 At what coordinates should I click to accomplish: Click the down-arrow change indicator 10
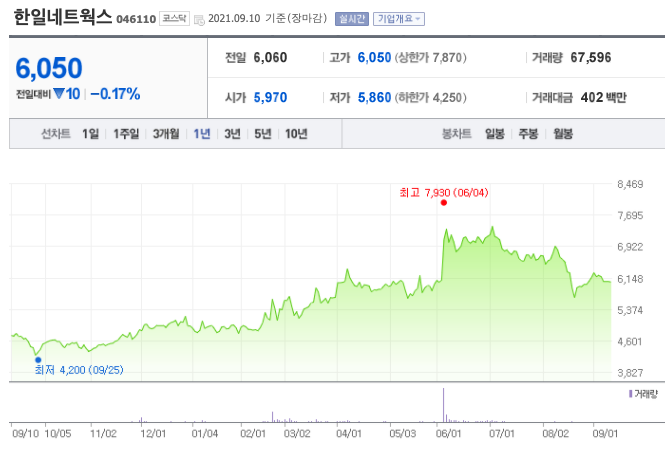[67, 94]
